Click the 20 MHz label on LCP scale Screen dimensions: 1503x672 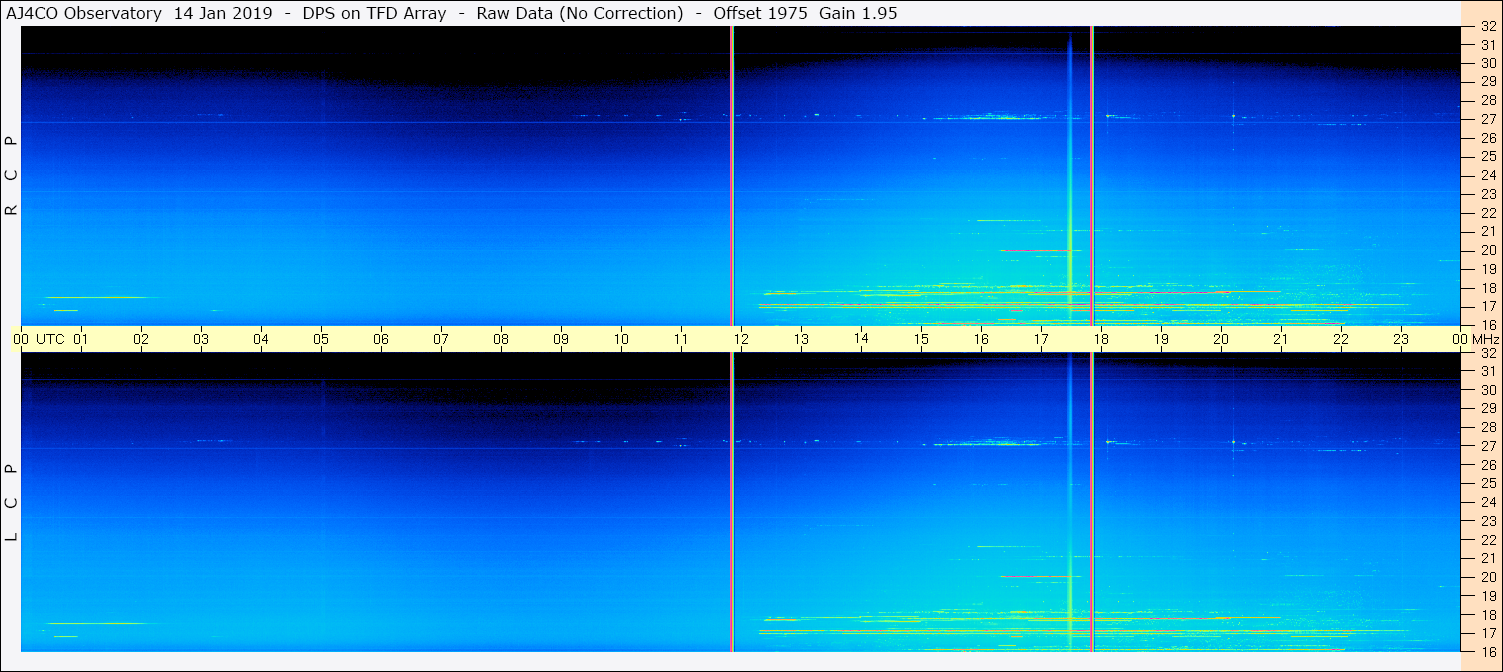click(1487, 577)
